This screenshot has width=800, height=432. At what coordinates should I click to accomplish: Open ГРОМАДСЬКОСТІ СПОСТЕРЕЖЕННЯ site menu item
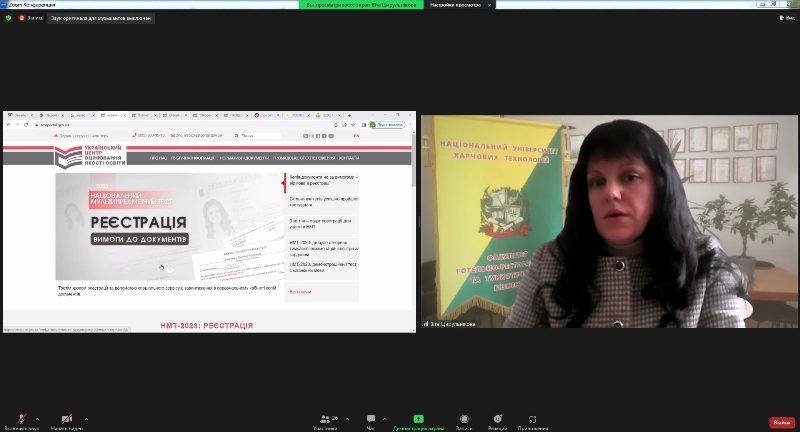pos(304,158)
